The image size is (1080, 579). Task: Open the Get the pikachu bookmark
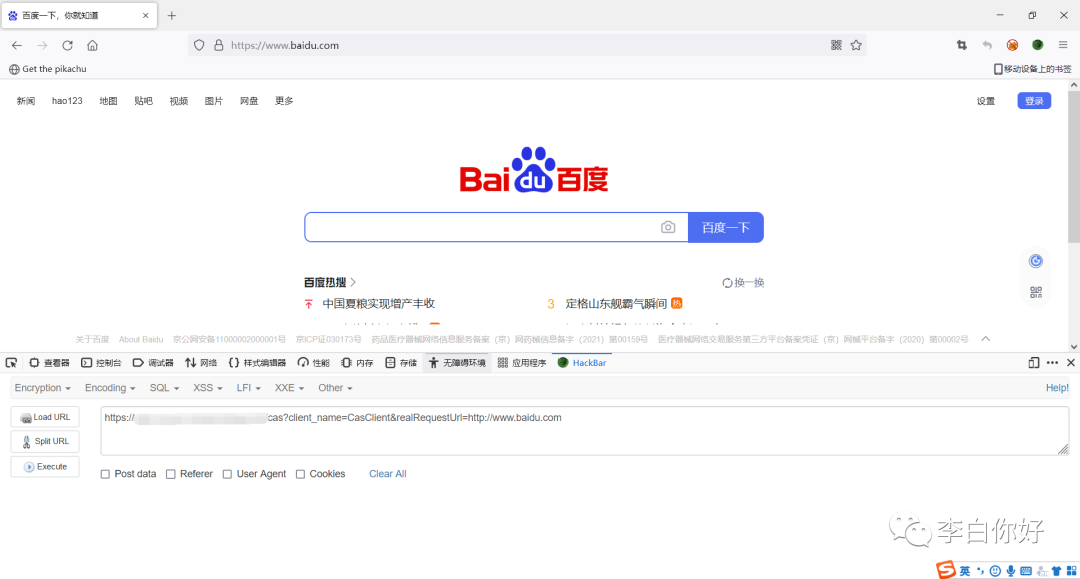coord(48,69)
